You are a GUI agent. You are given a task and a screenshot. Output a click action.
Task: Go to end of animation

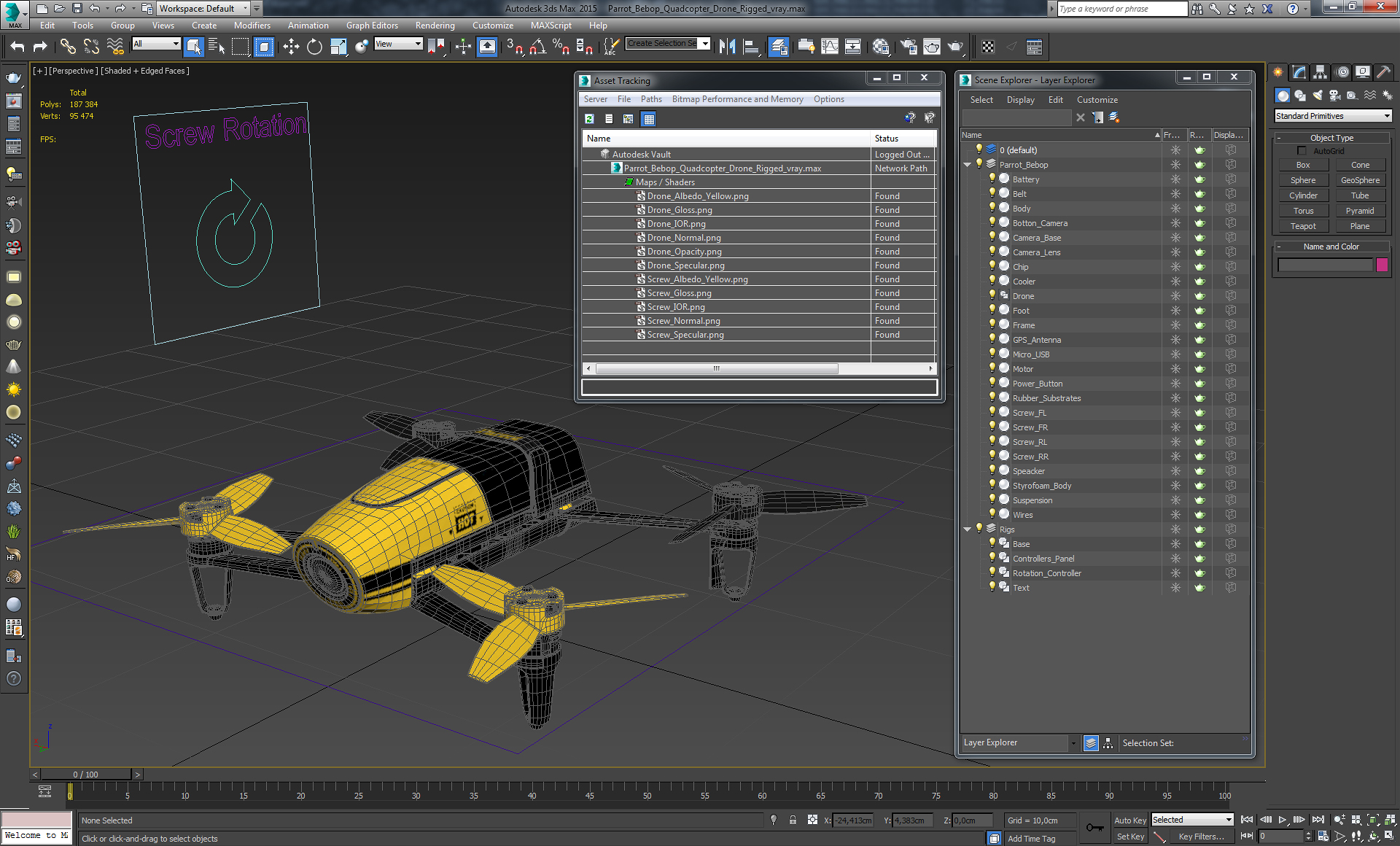click(x=1318, y=820)
